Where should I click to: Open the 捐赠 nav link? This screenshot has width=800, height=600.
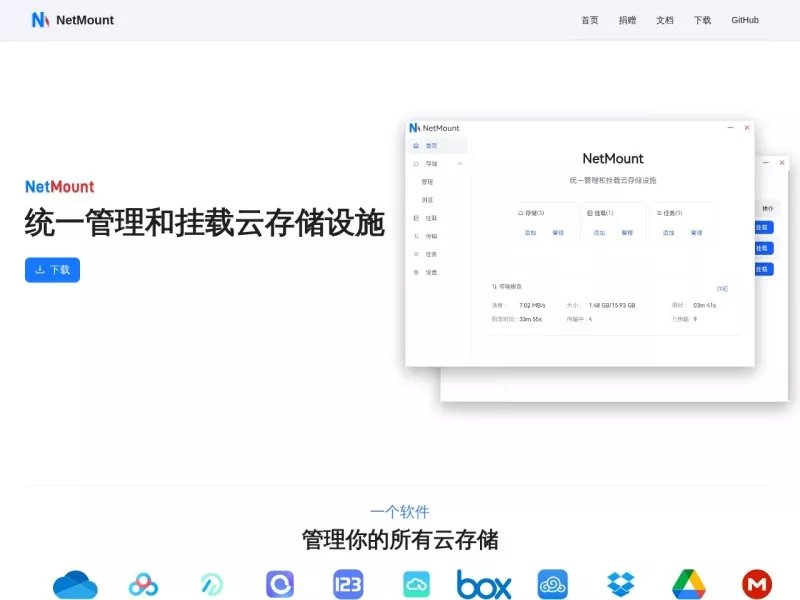627,20
